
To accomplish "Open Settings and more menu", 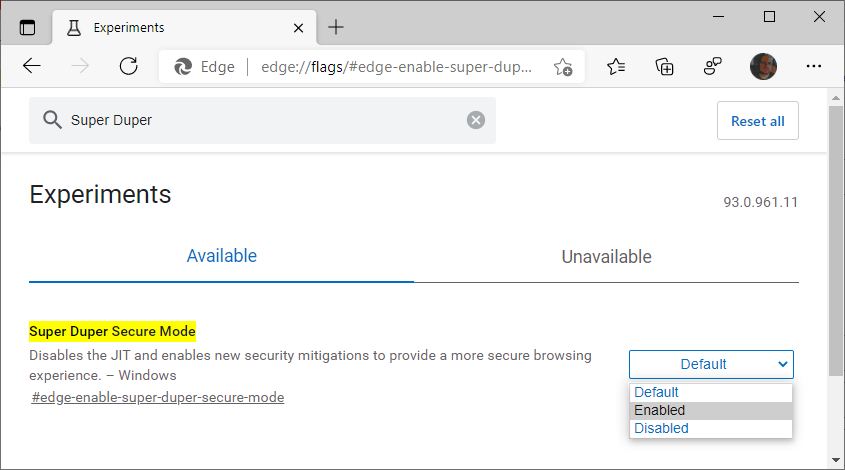I will click(813, 67).
